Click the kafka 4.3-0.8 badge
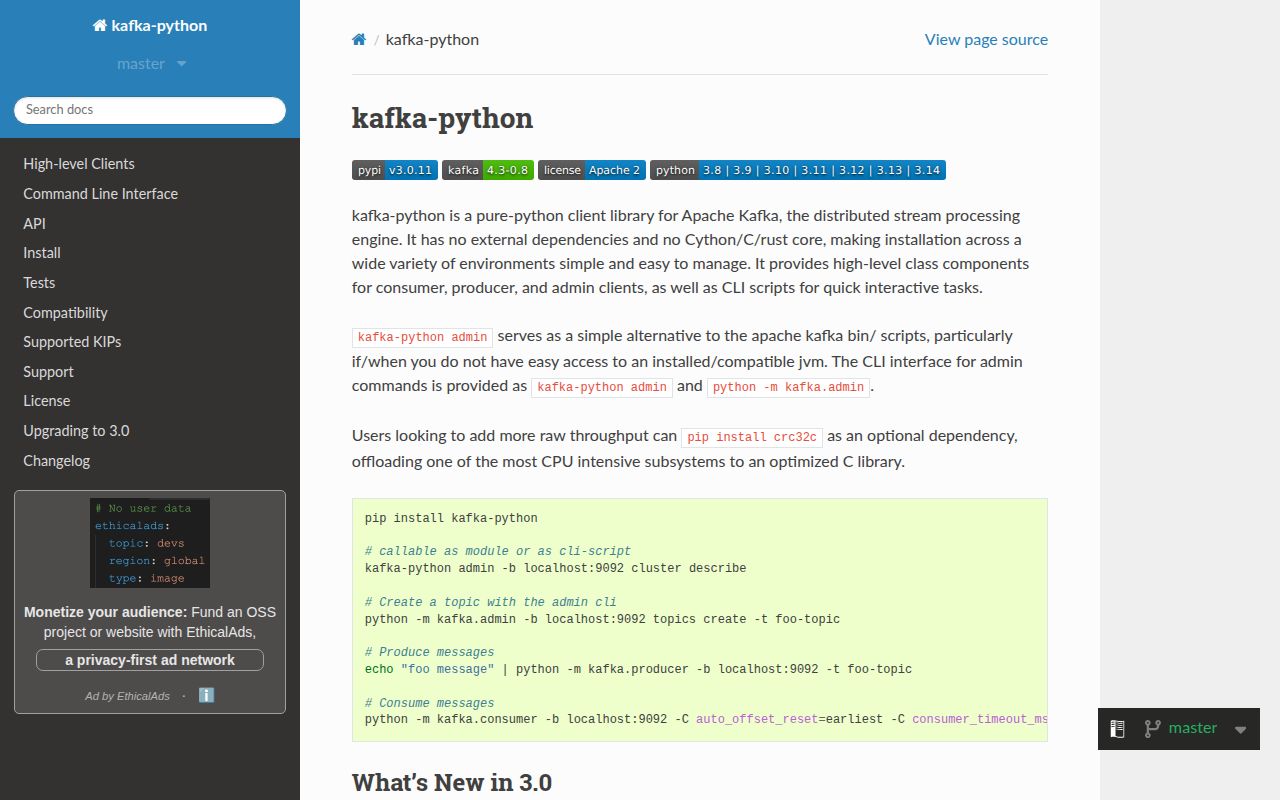1280x800 pixels. pyautogui.click(x=487, y=170)
